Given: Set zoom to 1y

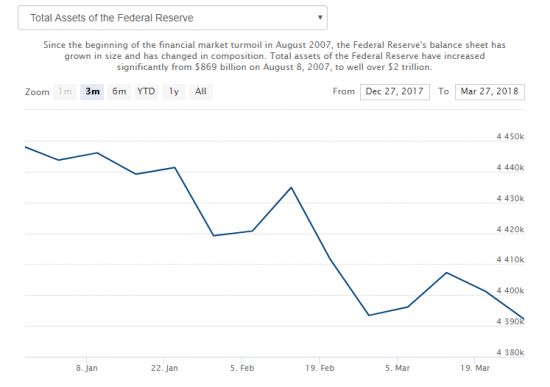Looking at the screenshot, I should 174,92.
